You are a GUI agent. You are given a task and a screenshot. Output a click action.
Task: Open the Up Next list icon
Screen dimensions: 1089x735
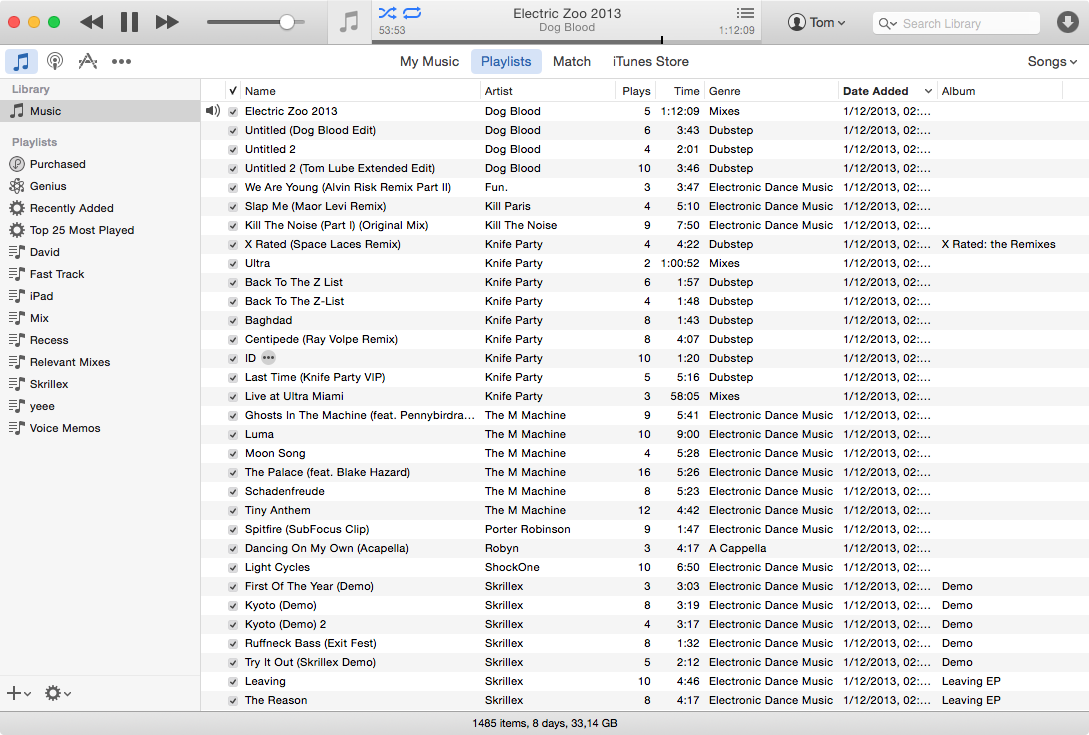pos(745,13)
